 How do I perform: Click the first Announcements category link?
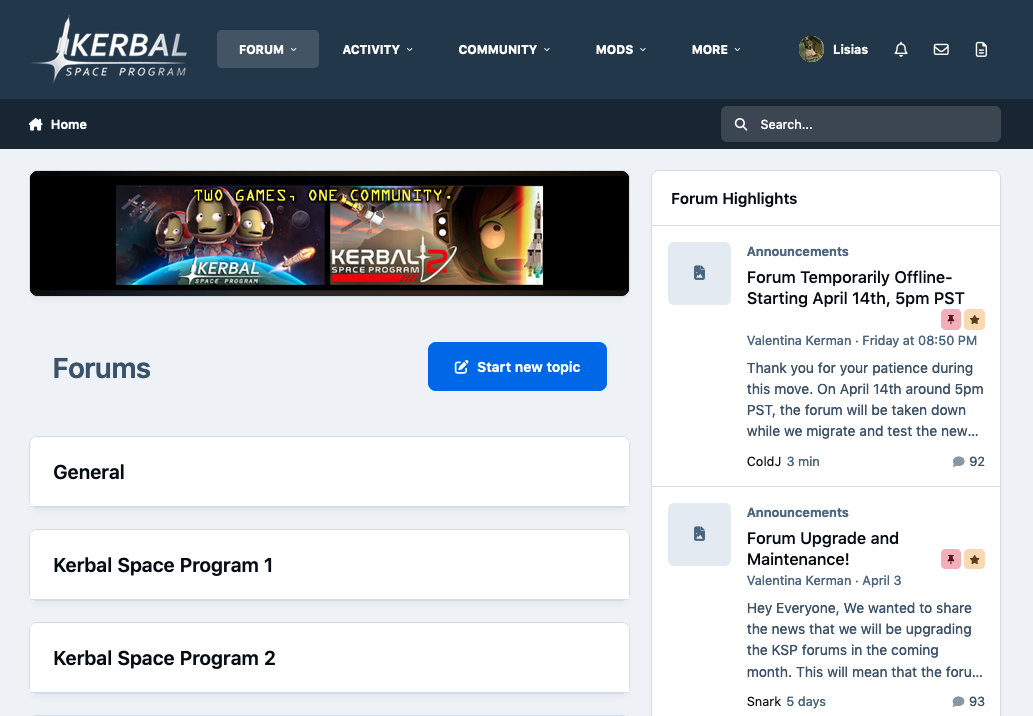point(797,252)
